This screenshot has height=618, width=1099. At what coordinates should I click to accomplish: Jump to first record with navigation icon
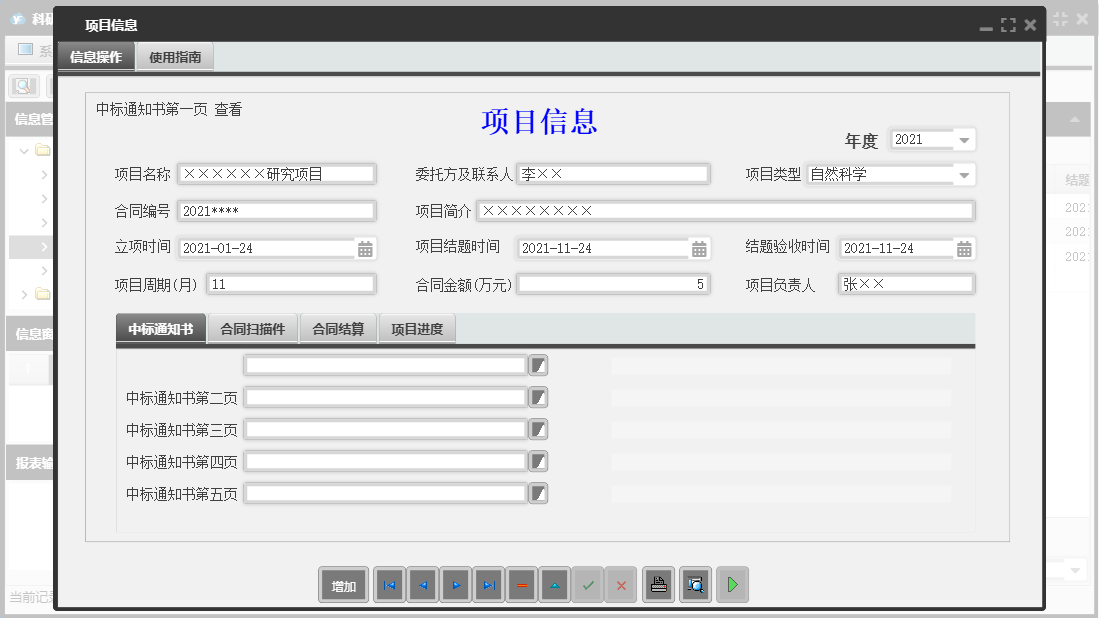coord(389,585)
